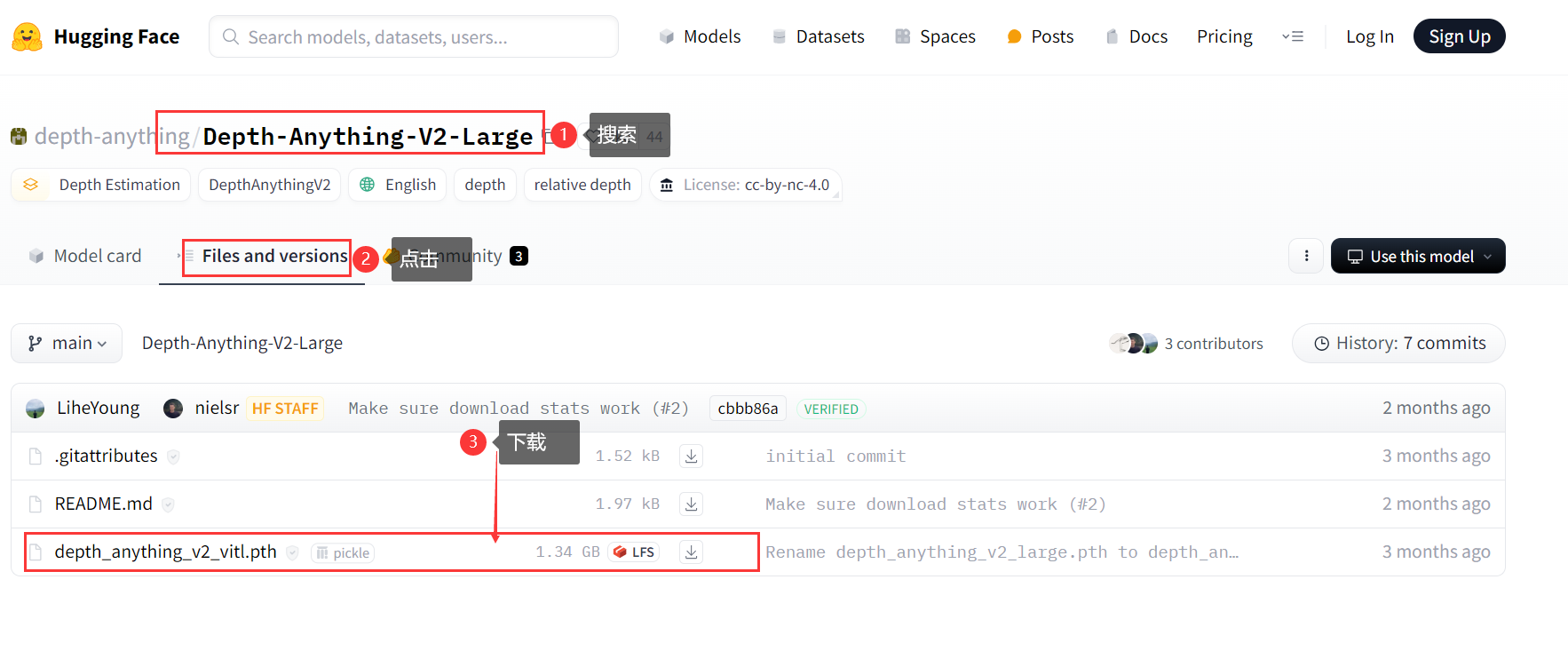This screenshot has width=1568, height=651.
Task: Open the Pricing page
Action: (1224, 36)
